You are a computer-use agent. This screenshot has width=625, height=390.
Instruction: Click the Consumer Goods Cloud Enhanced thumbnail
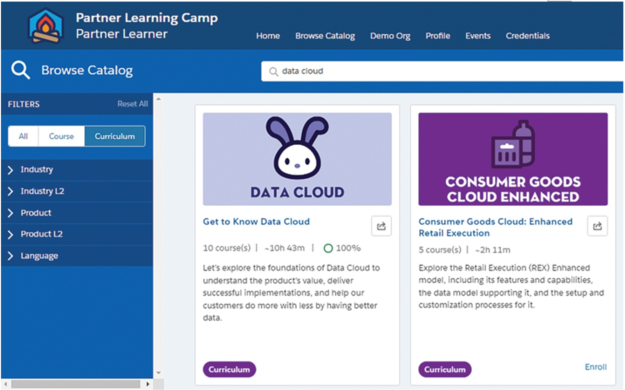[x=513, y=159]
